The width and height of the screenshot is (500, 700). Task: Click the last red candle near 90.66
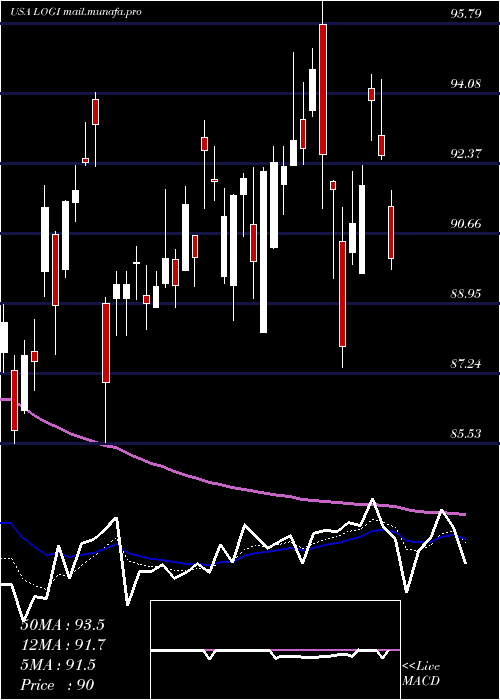tap(391, 232)
